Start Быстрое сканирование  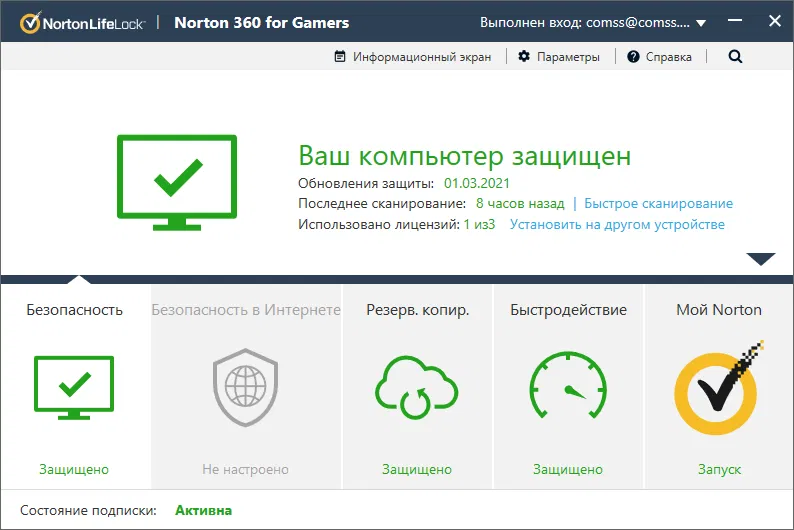click(x=658, y=203)
